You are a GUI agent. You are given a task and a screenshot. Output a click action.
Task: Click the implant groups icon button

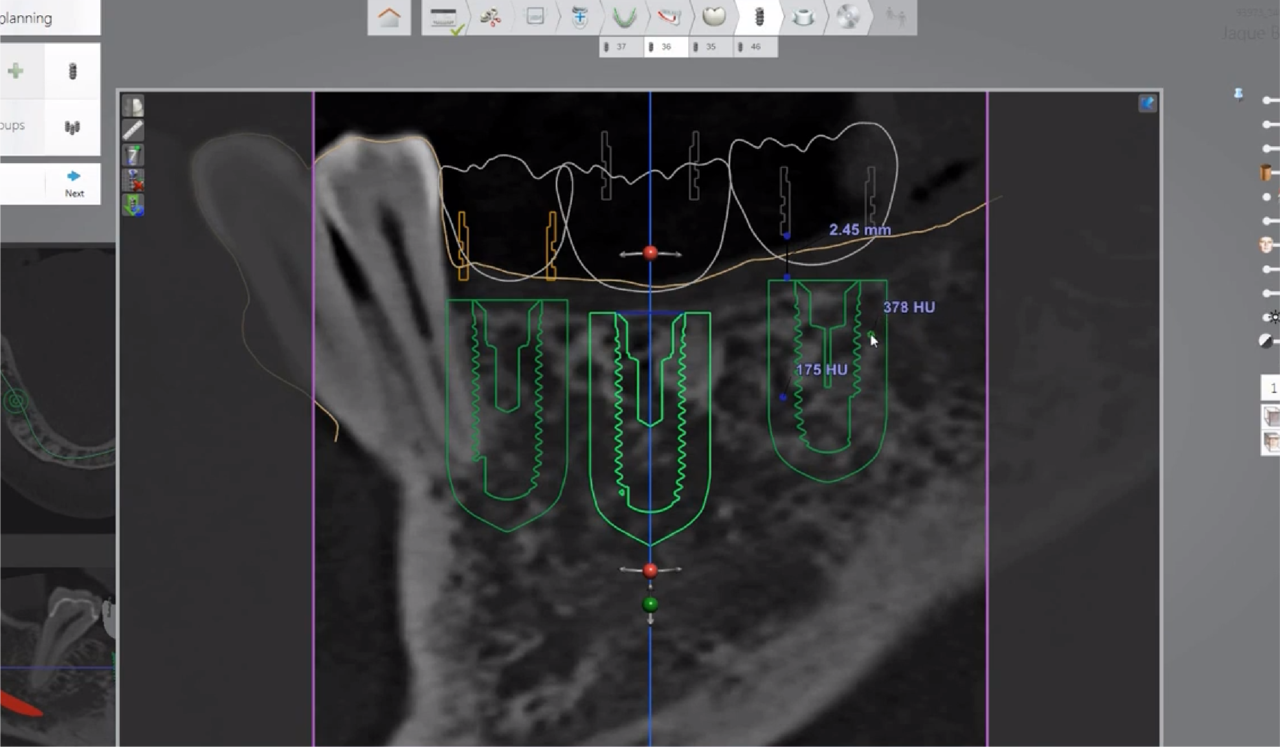click(72, 127)
